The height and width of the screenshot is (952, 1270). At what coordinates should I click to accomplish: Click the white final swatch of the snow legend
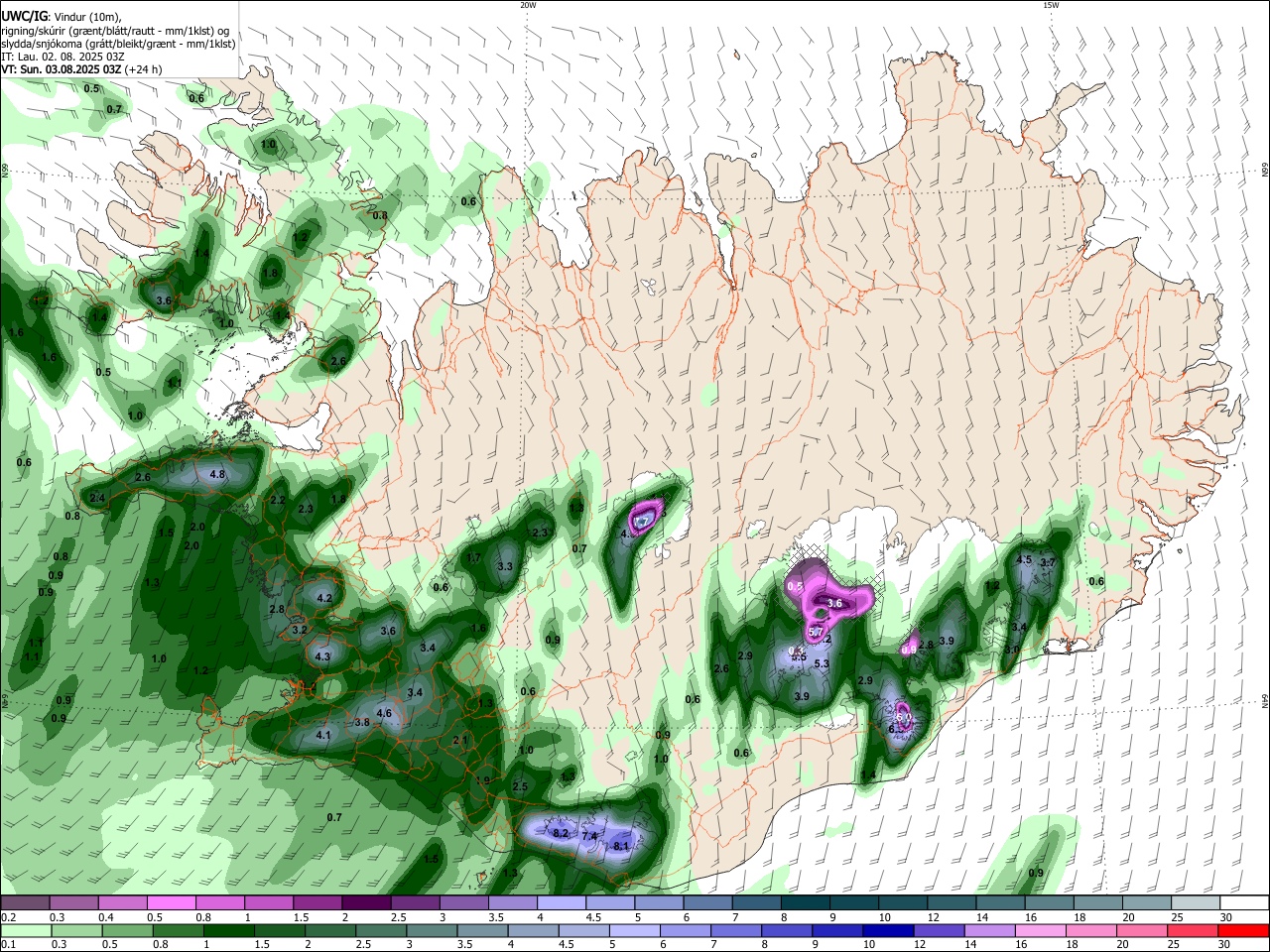tap(1244, 903)
